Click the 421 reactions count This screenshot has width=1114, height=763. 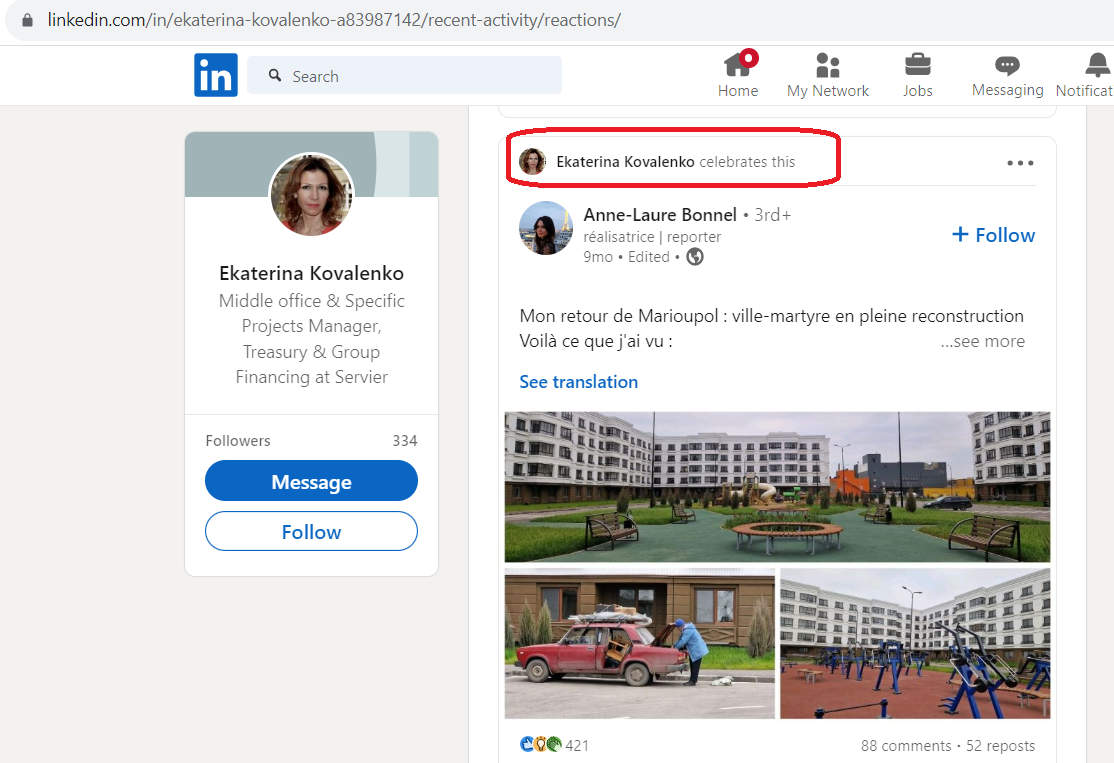[x=577, y=745]
